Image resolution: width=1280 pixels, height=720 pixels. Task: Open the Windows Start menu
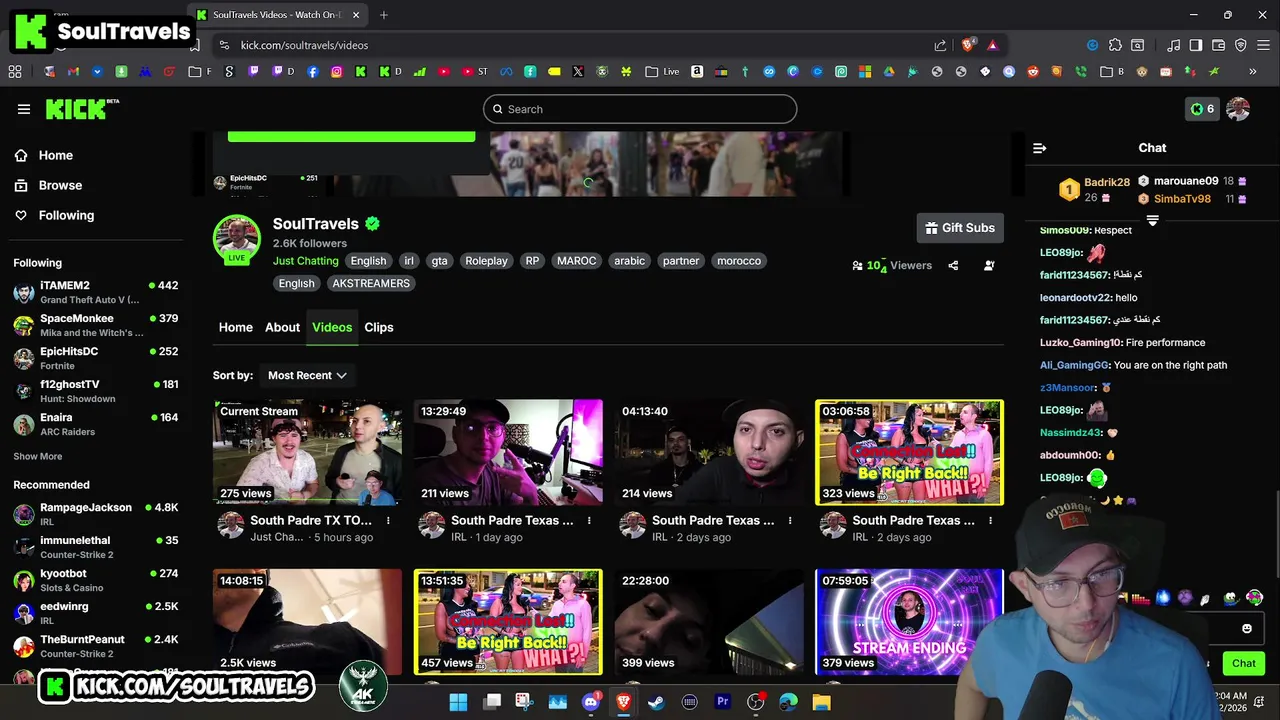[458, 702]
